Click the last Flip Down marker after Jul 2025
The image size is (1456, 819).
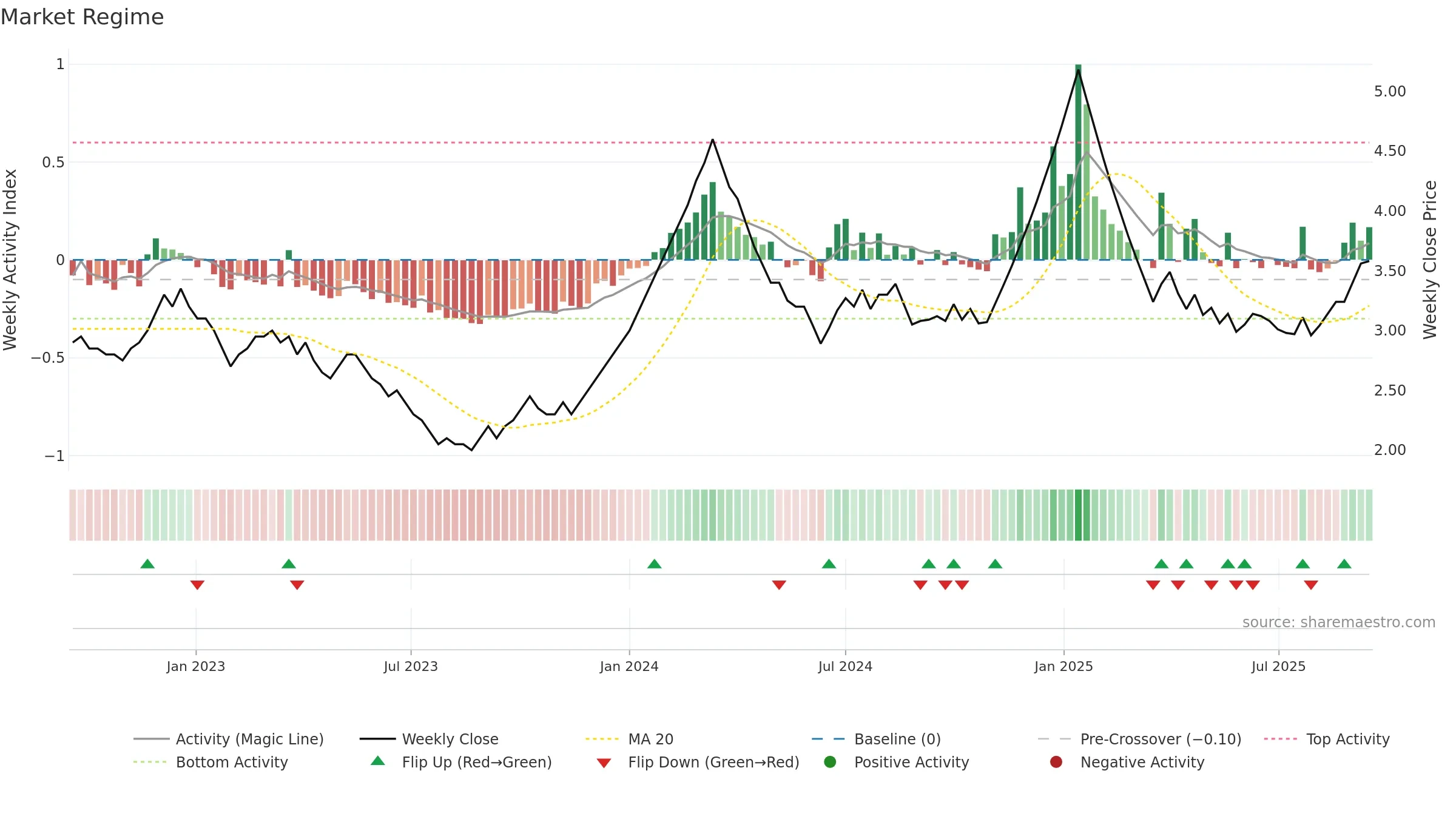(1311, 585)
